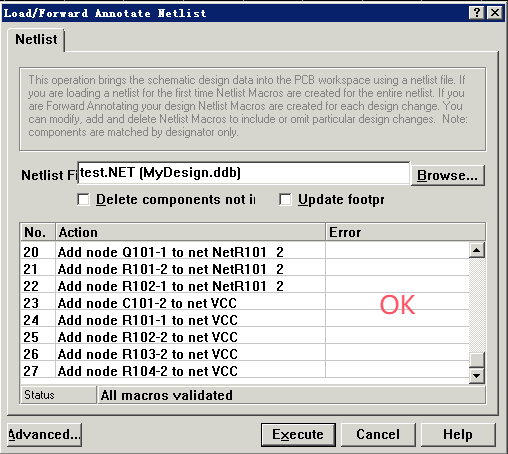
Task: Click the scrollbar thumb in the macro list
Action: [x=477, y=359]
